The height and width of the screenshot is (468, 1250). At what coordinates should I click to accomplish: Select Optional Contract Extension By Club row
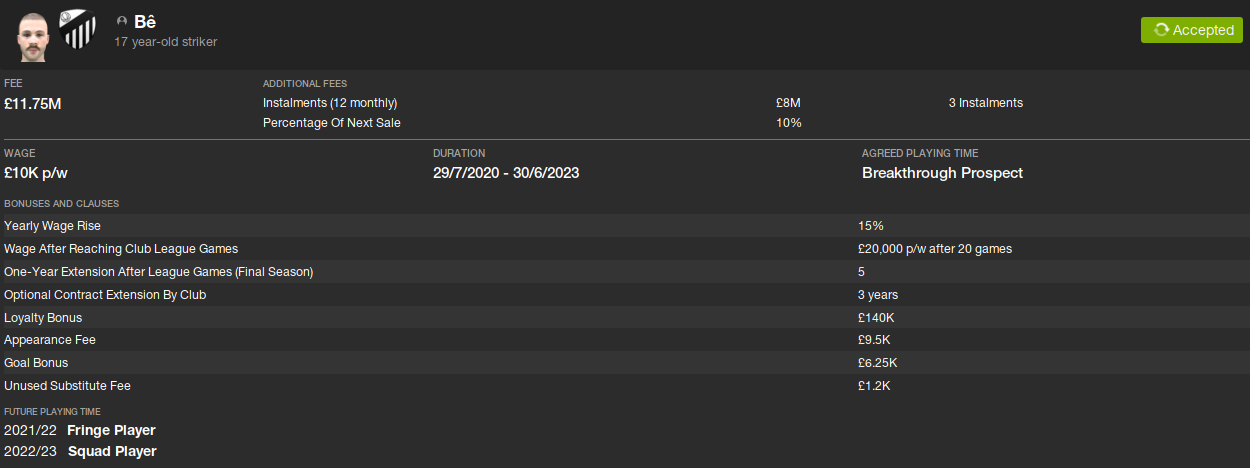[x=111, y=295]
